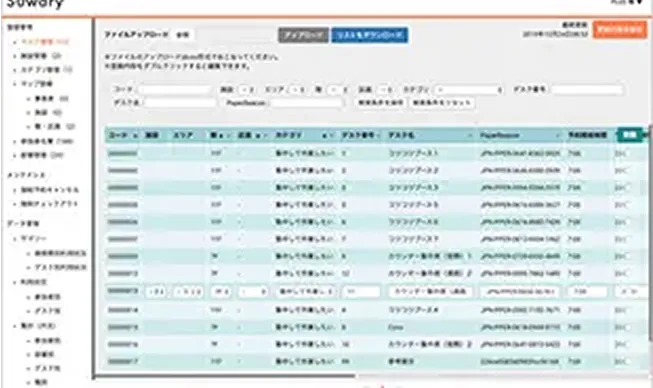Open the サマリー sidebar item
The image size is (653, 388).
(33, 239)
